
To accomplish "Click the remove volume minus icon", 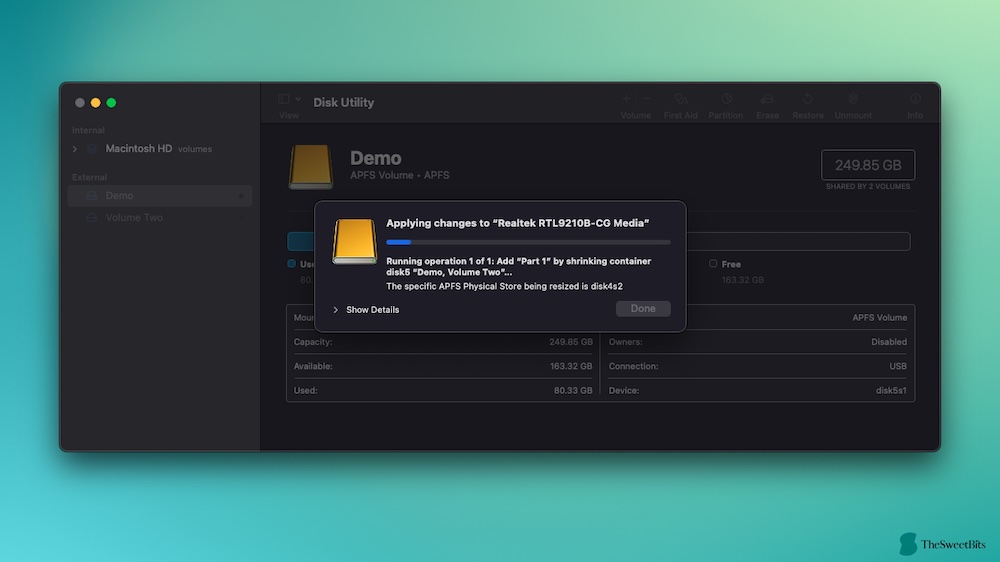I will pyautogui.click(x=646, y=99).
